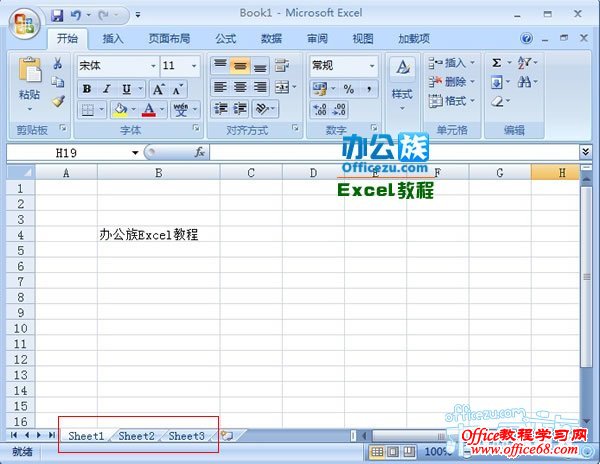Screen dimensions: 600x464
Task: Click the phonetic guide wén icon
Action: 181,110
